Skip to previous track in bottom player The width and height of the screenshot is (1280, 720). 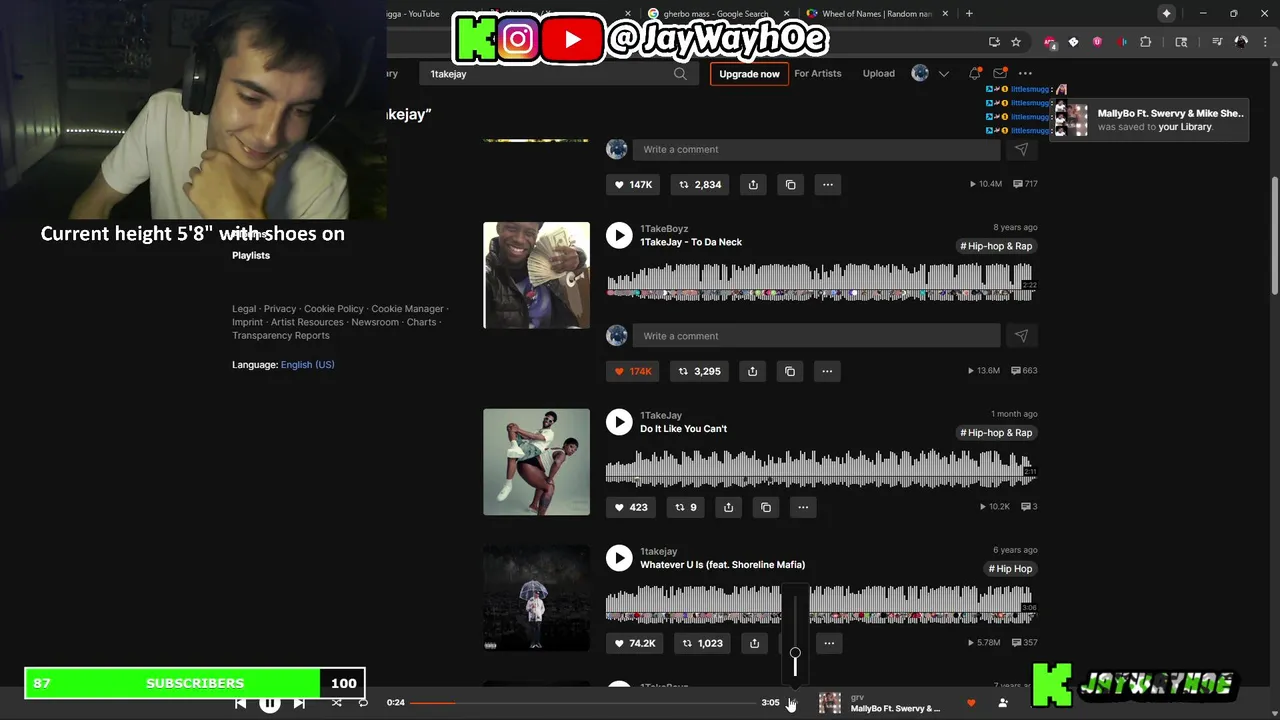[x=241, y=703]
